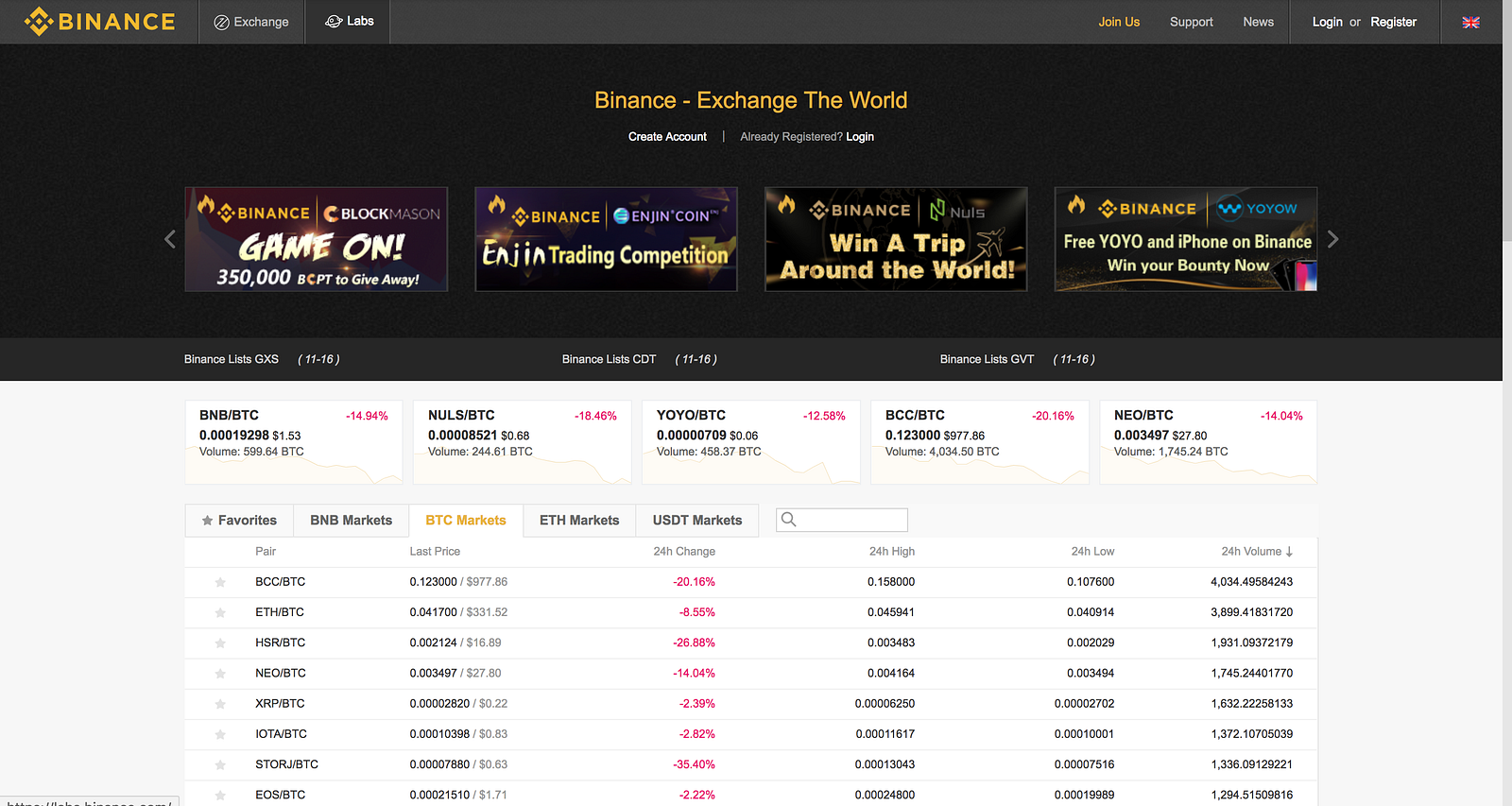Open the Blockmason Game On banner
1512x806 pixels.
[317, 239]
